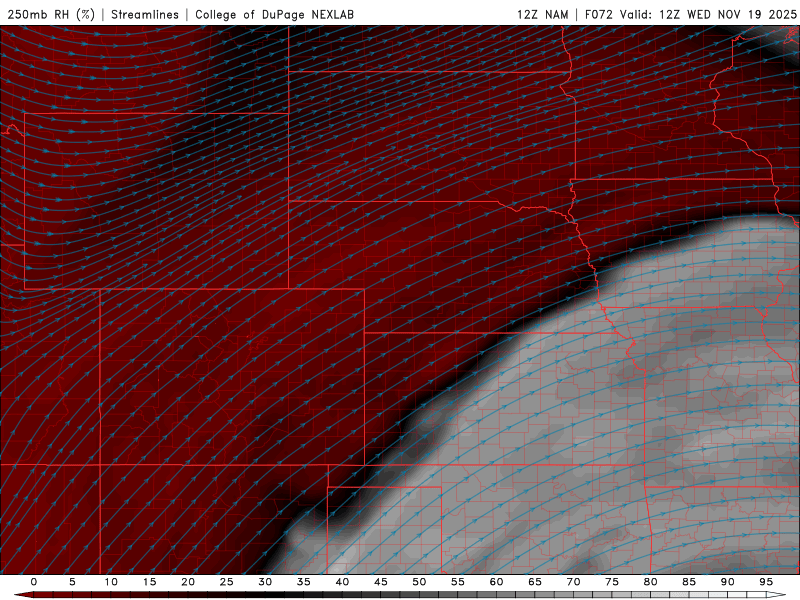The height and width of the screenshot is (600, 800).
Task: Click the '30' colorbar scale label
Action: 265,582
